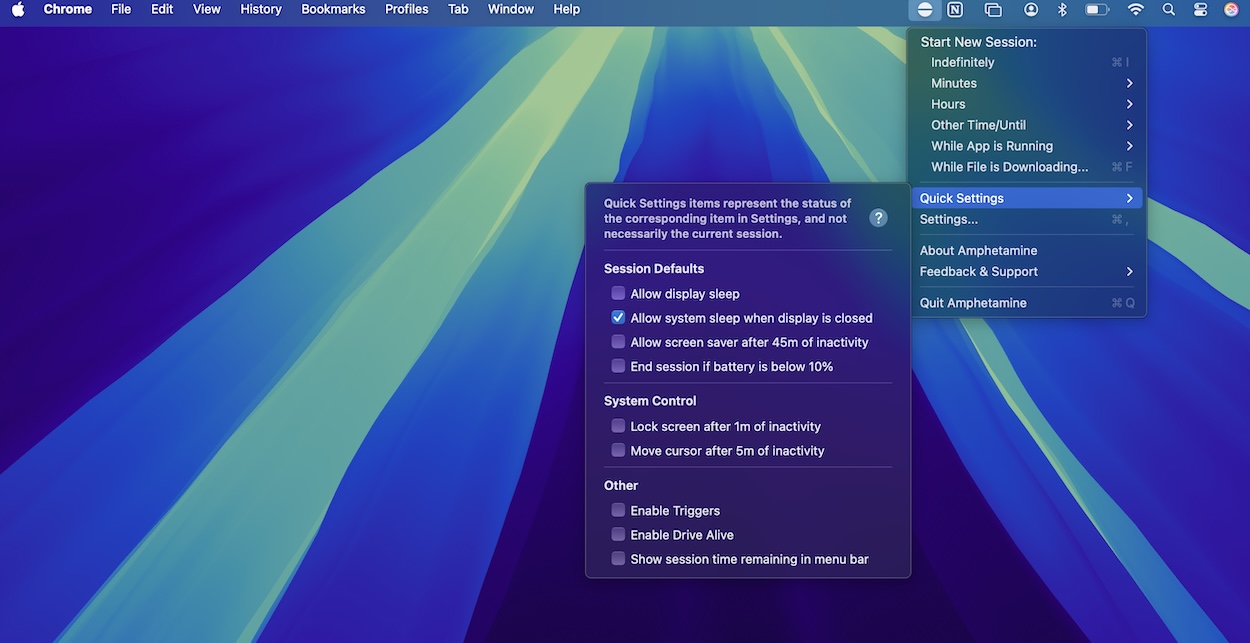
Task: Click the Other section heading text
Action: 621,485
